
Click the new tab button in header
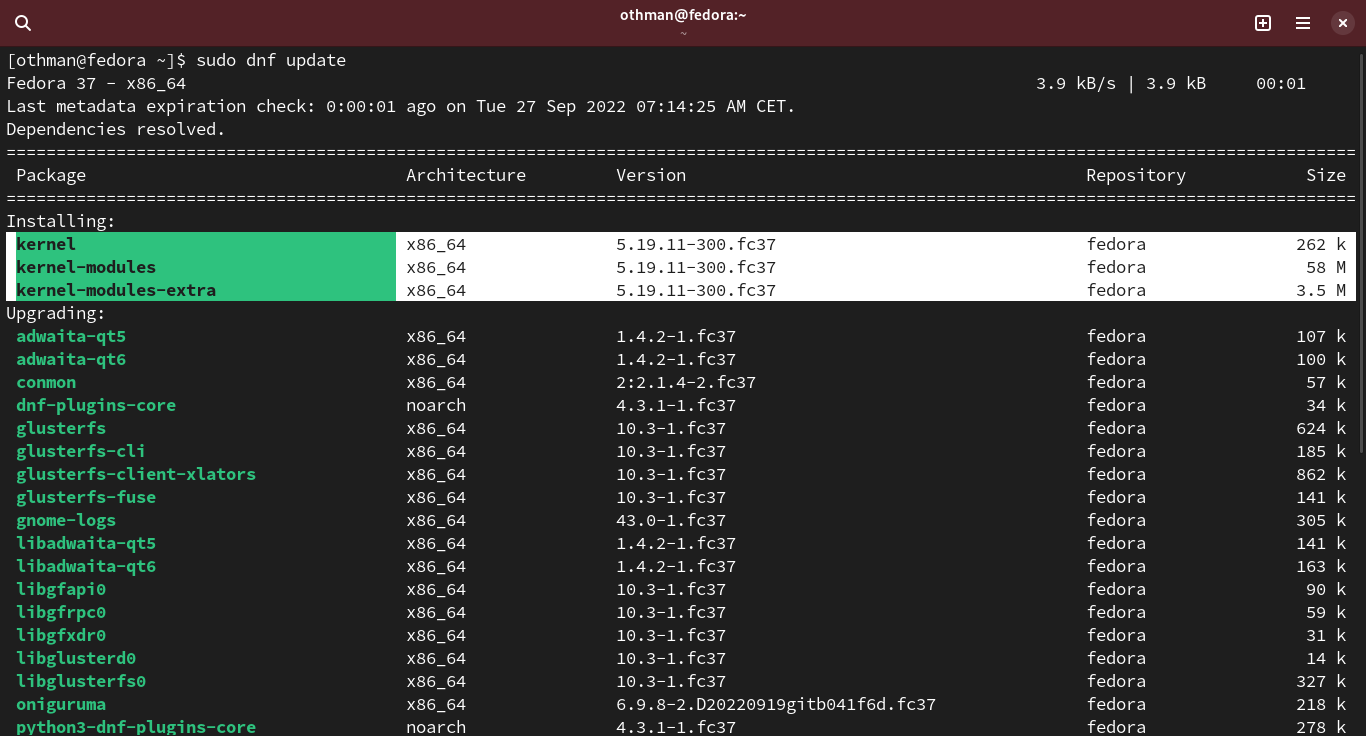click(1263, 23)
